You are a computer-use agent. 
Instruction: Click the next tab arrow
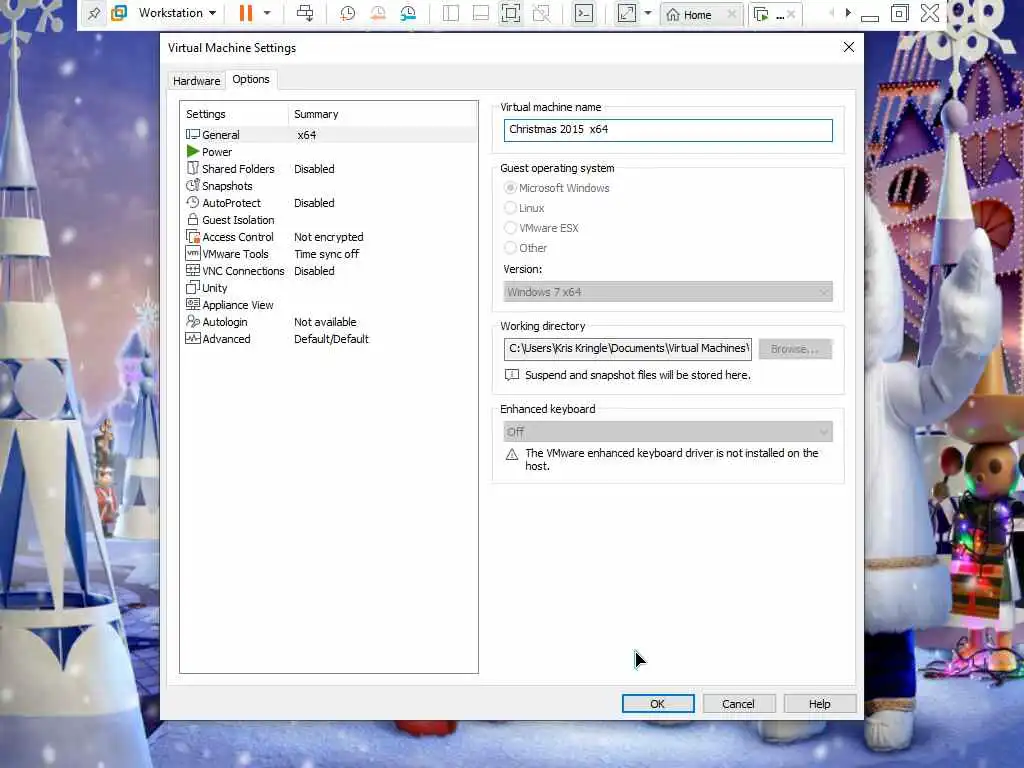(848, 13)
